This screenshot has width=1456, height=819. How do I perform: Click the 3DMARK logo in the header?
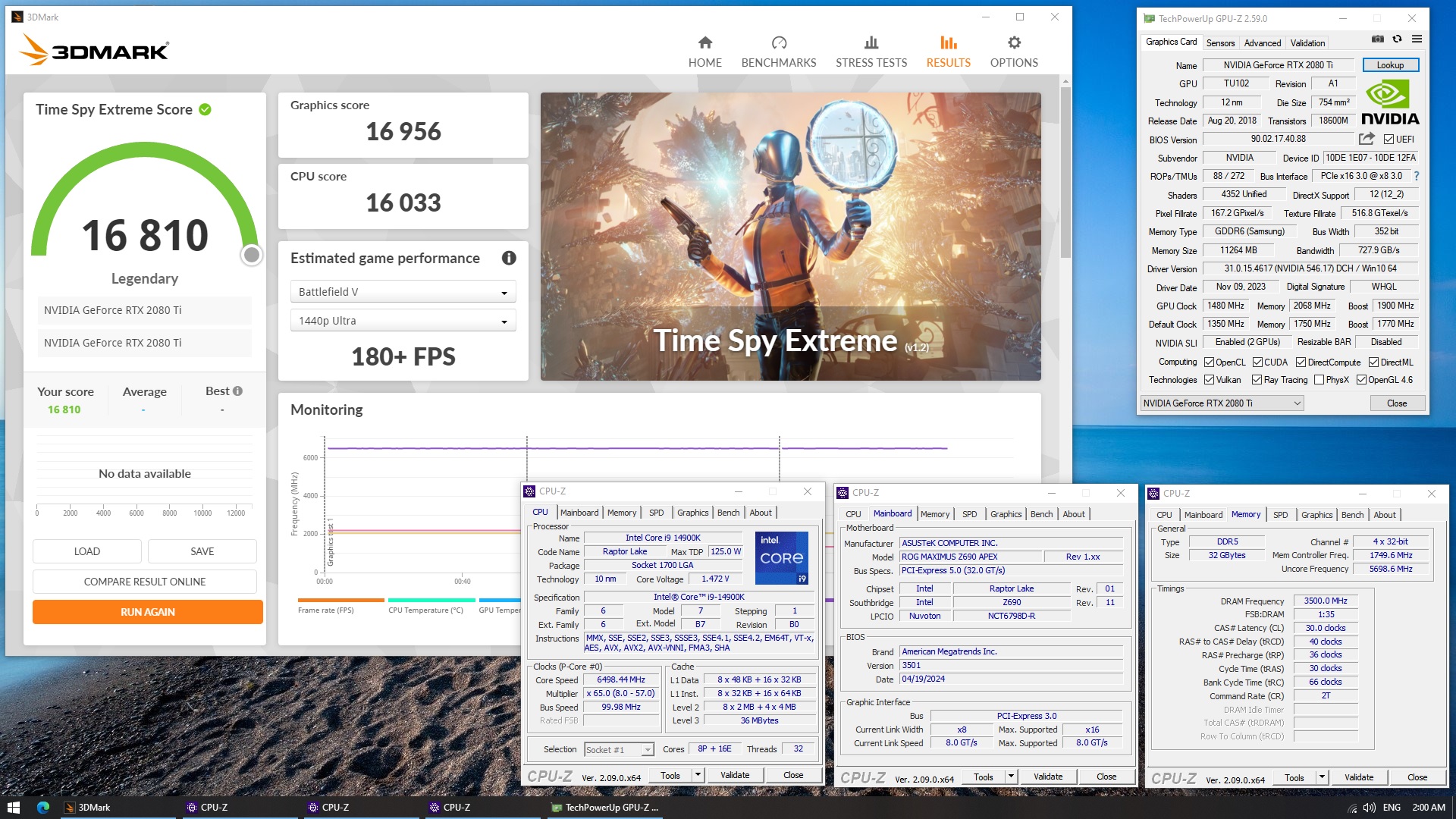tap(94, 50)
